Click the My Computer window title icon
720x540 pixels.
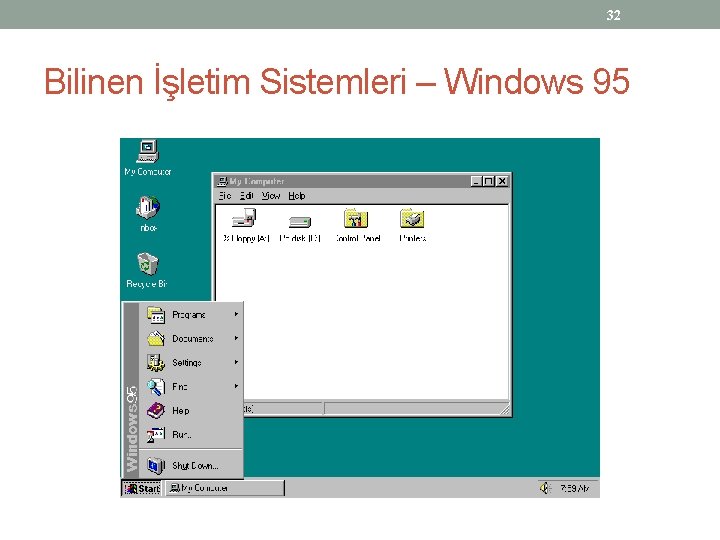click(222, 181)
